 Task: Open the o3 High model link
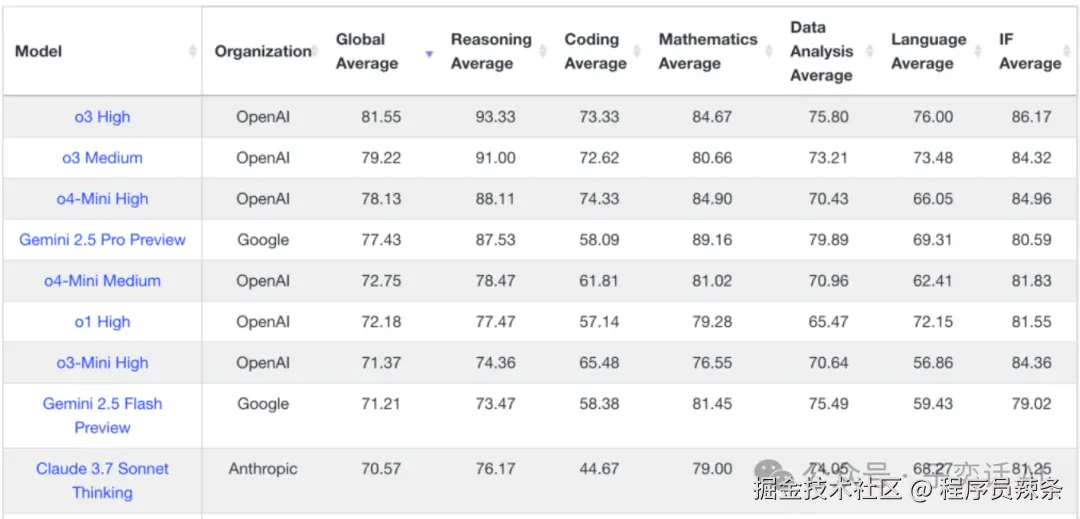point(102,117)
